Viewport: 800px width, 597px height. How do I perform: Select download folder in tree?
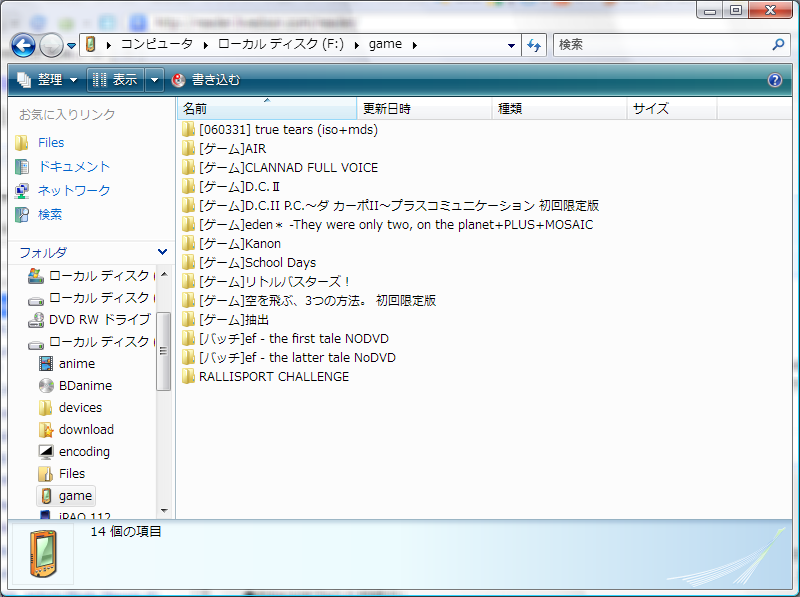86,429
